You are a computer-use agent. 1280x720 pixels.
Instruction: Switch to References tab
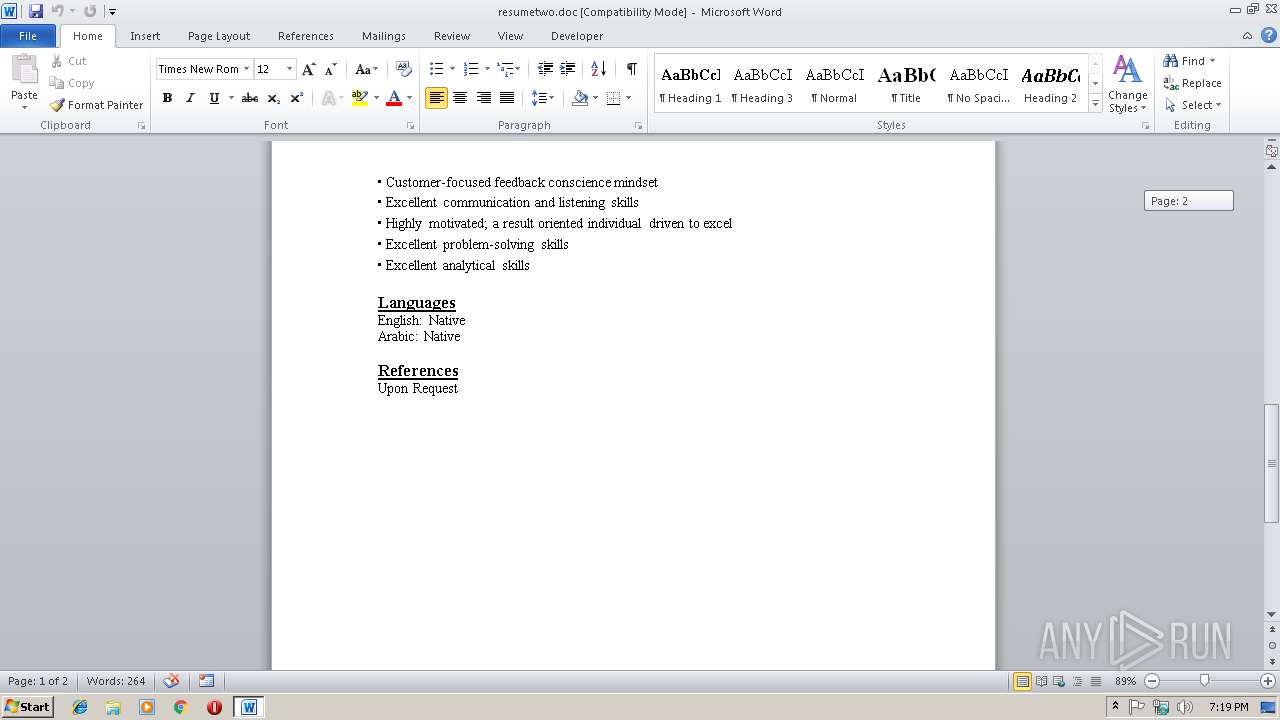[306, 36]
